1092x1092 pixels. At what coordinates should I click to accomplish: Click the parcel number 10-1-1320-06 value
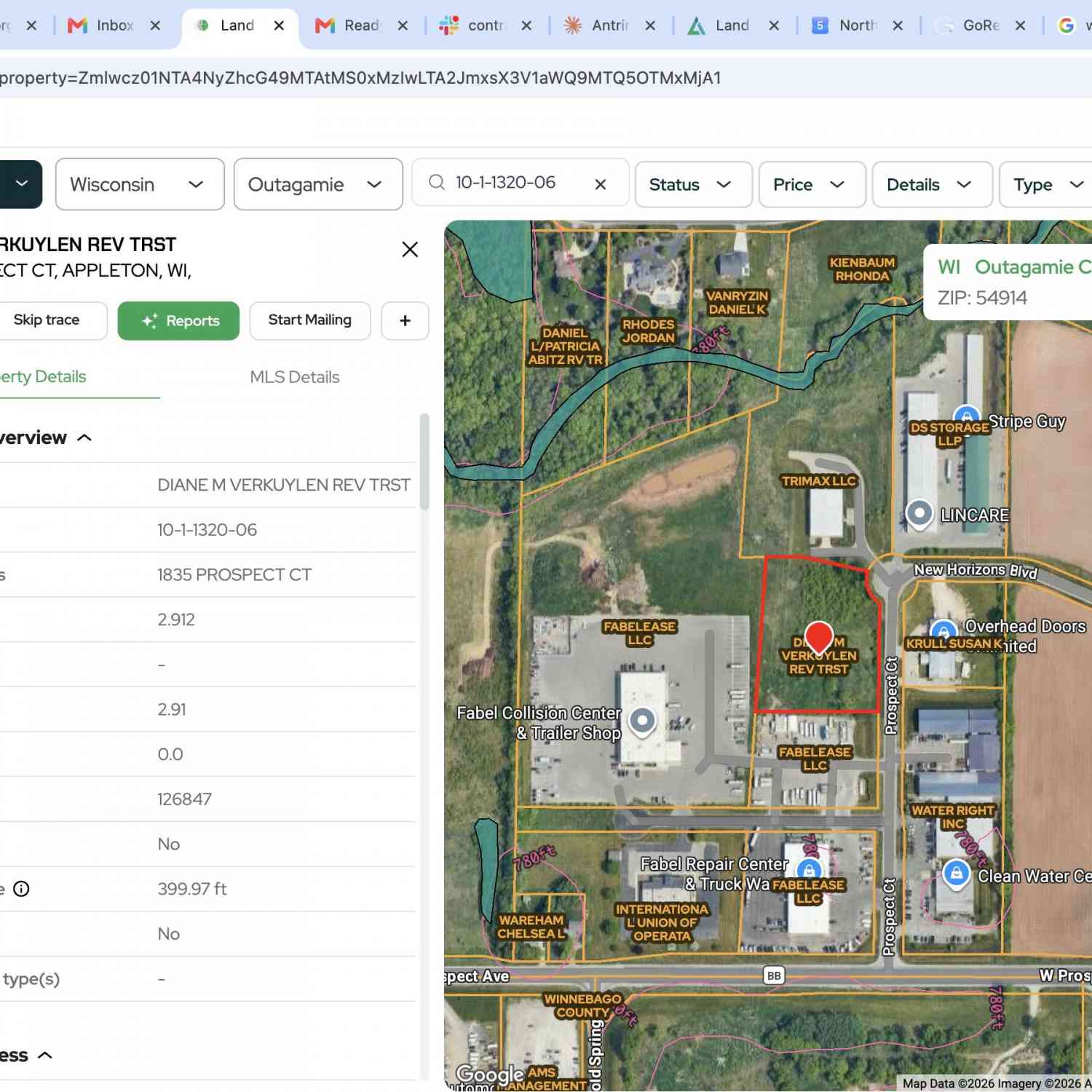click(x=207, y=530)
